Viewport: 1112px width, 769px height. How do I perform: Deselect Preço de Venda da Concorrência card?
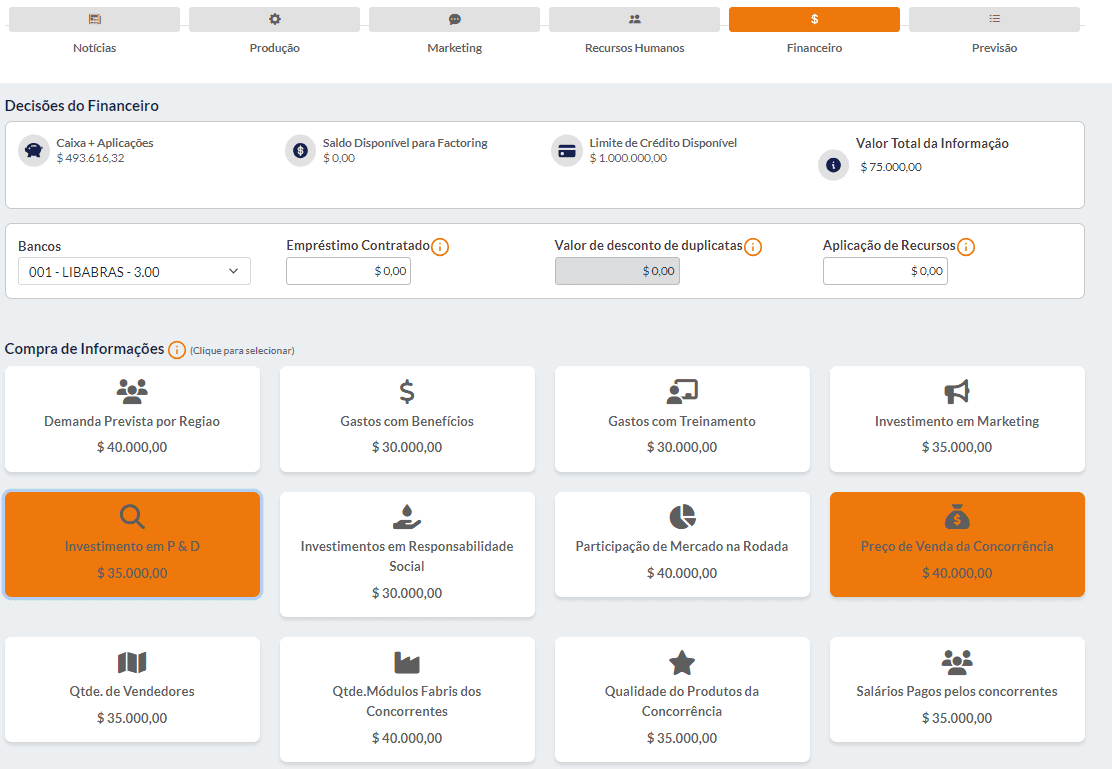(957, 544)
